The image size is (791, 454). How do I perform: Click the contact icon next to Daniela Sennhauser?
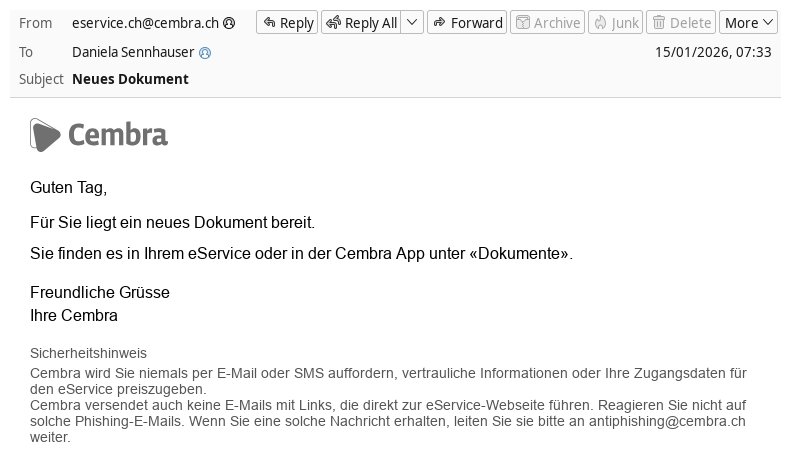[205, 53]
